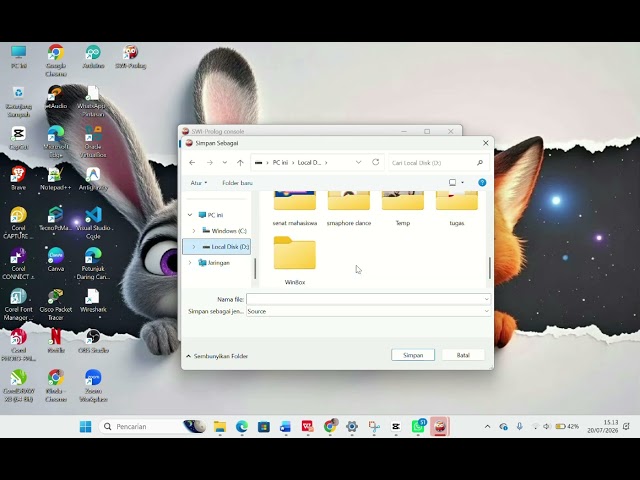This screenshot has width=640, height=480.
Task: Click PC ini in the address bar path
Action: coord(280,162)
